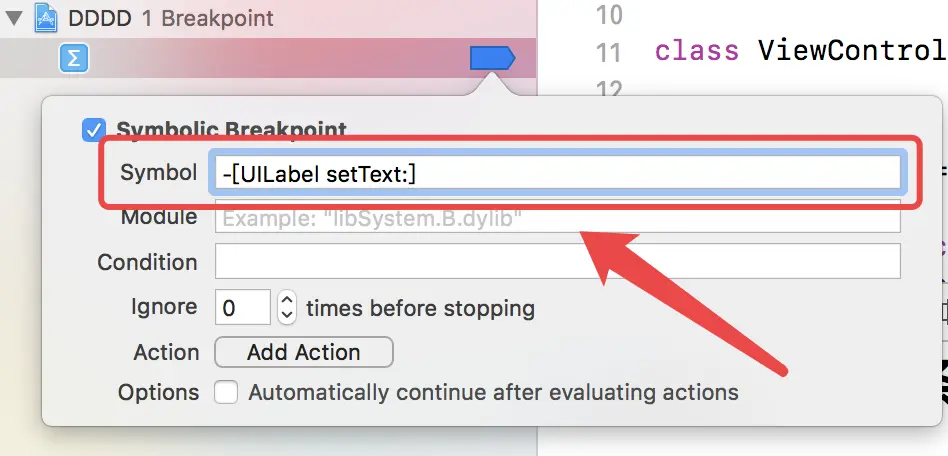Select the sigma symbolic breakpoint icon

click(x=74, y=59)
